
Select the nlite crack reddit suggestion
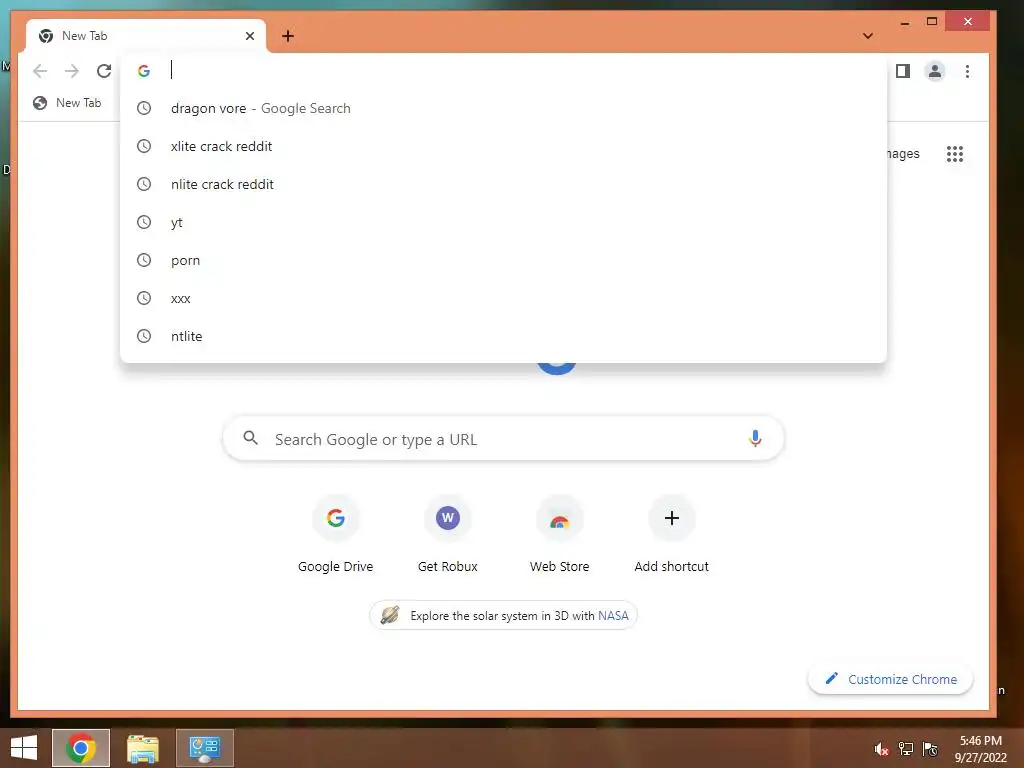coord(503,184)
